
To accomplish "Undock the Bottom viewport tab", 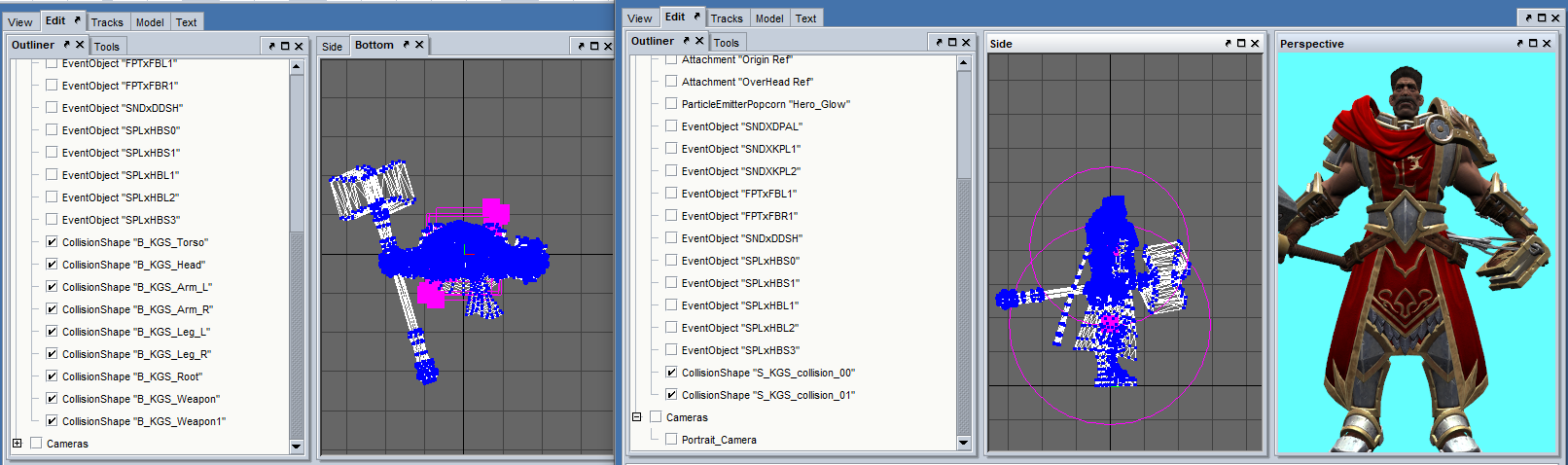I will coord(406,45).
